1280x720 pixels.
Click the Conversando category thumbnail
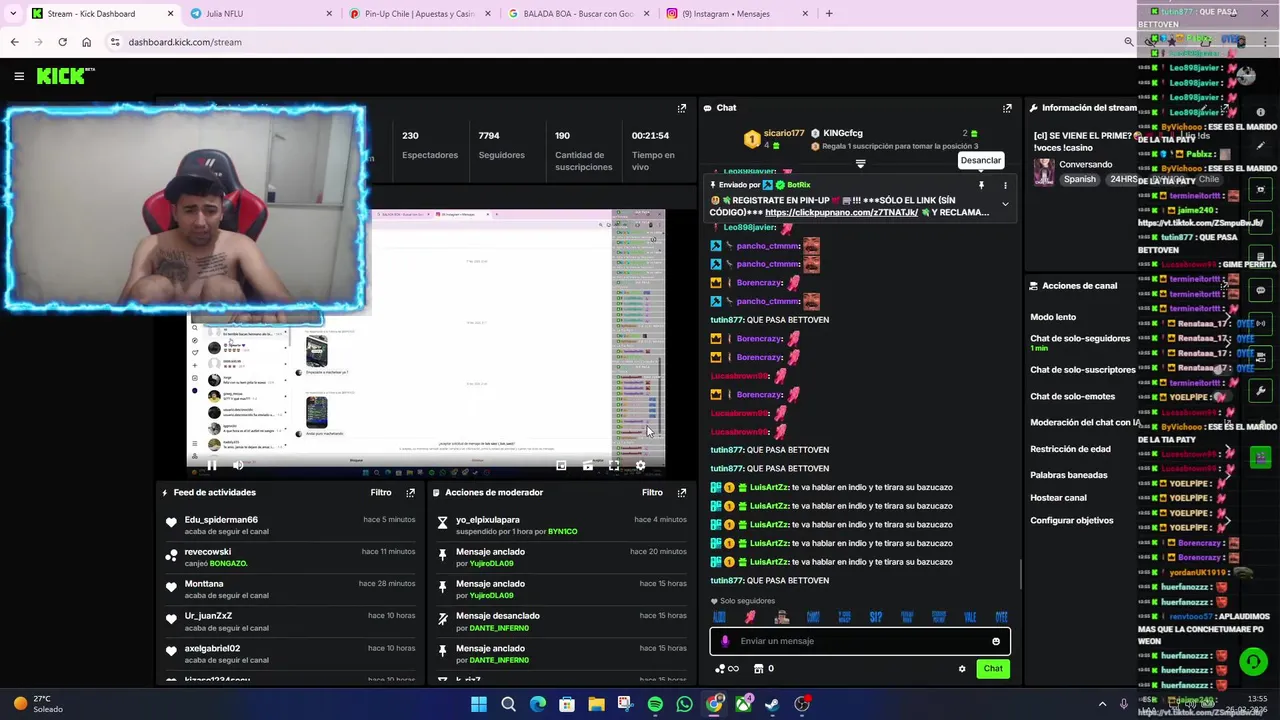tap(1043, 172)
